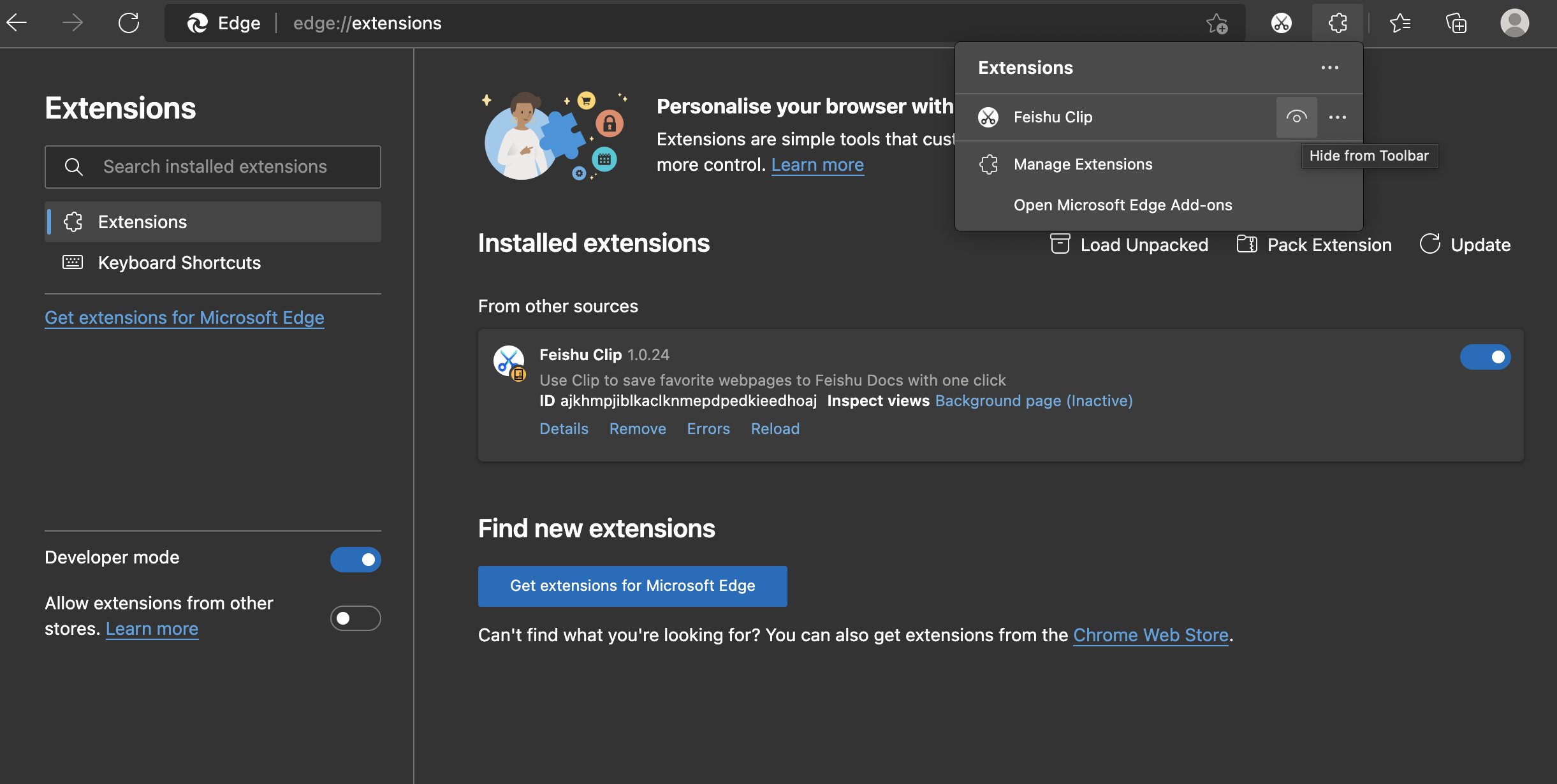
Task: Open the Collections icon
Action: point(1456,24)
